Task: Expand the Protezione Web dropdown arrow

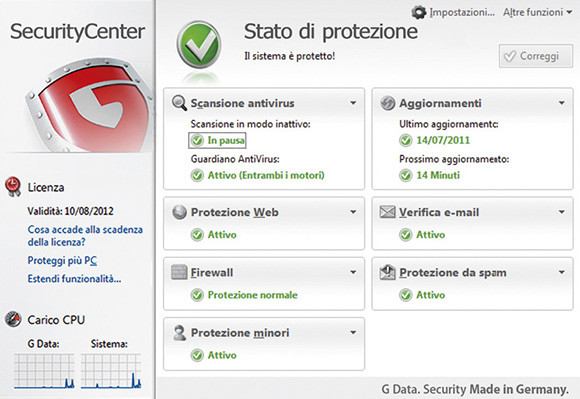Action: pyautogui.click(x=353, y=212)
